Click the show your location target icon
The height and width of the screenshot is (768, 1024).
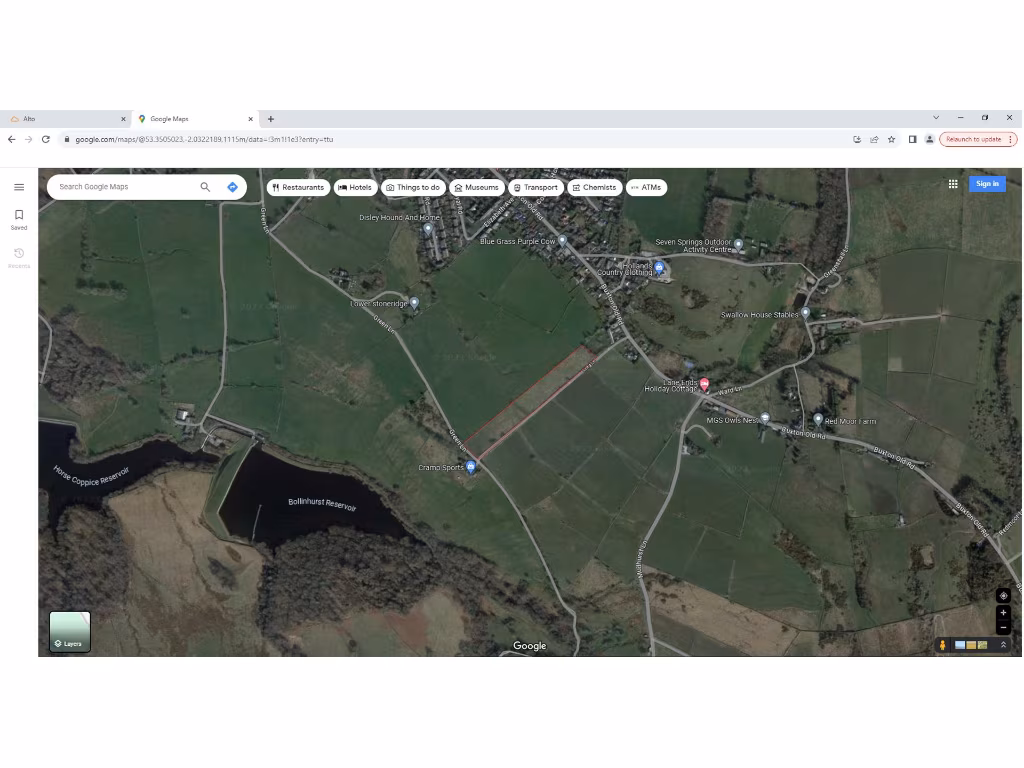tap(1003, 596)
